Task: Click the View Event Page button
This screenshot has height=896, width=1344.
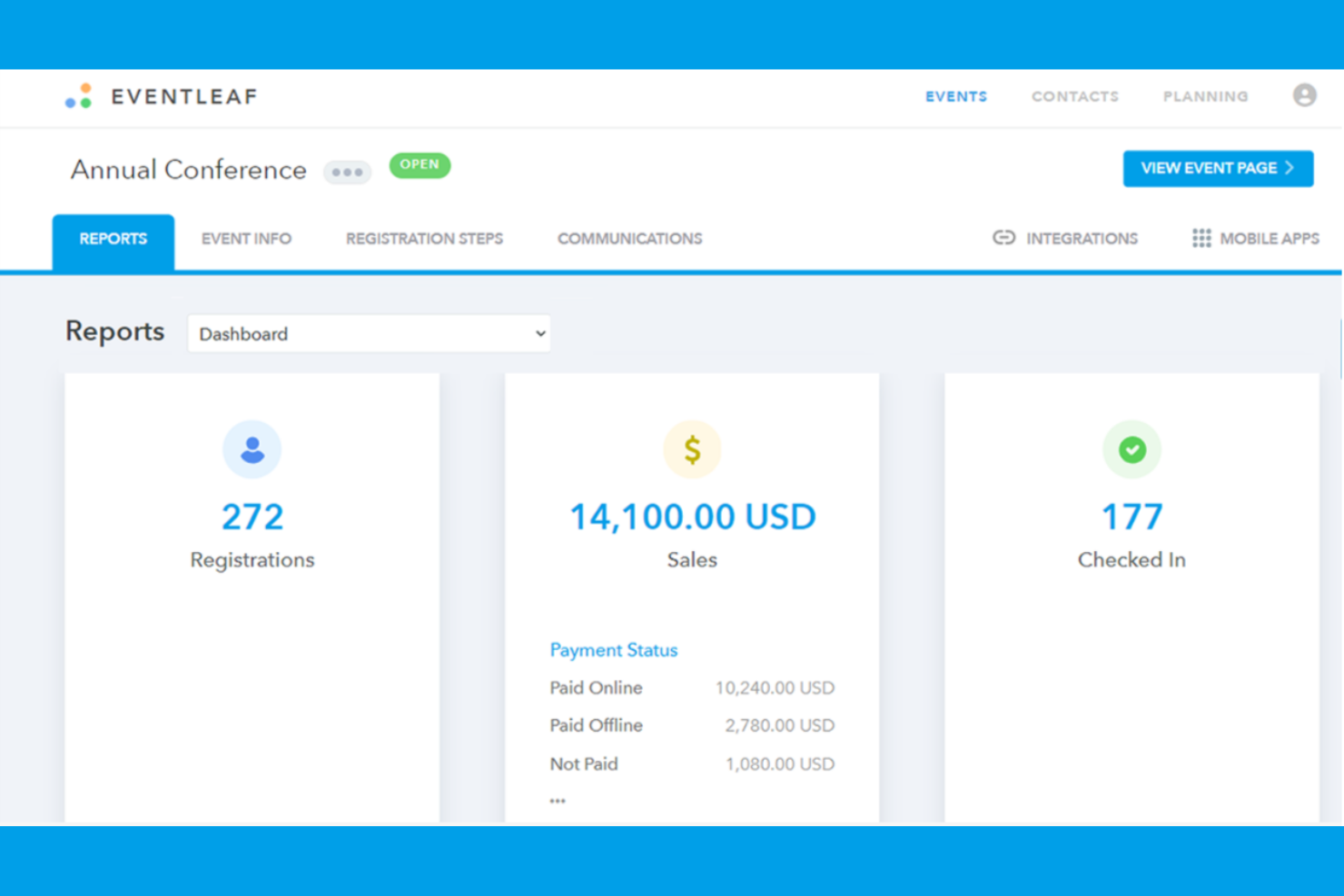Action: tap(1218, 168)
